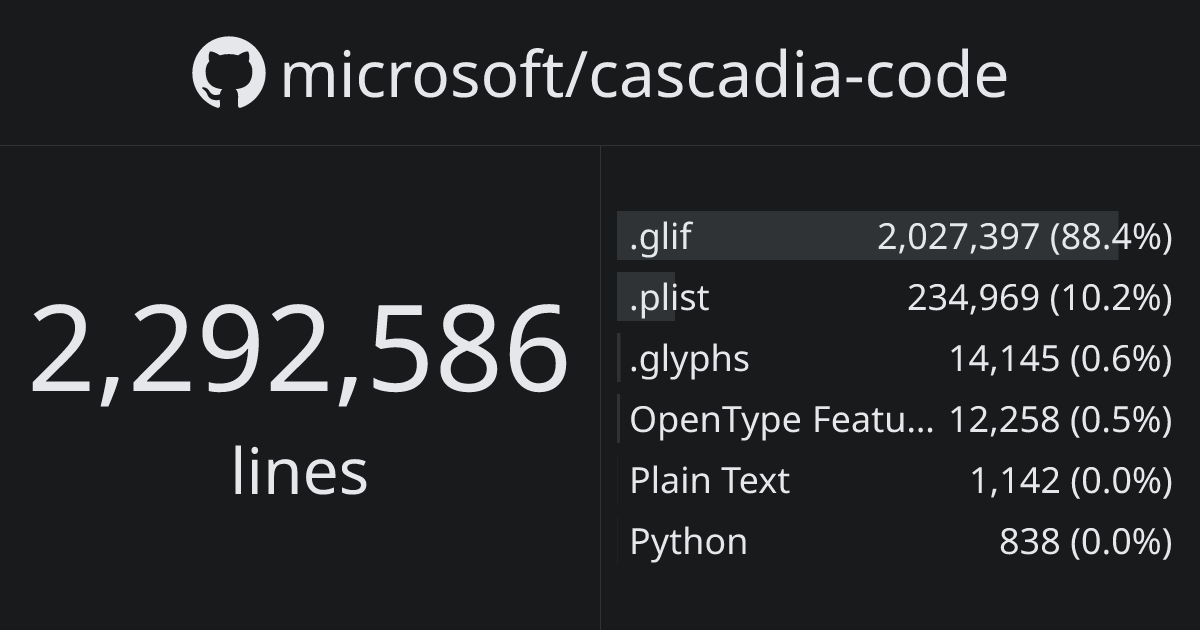
Task: Click the 1,142 (0.0%) value
Action: pos(1071,481)
